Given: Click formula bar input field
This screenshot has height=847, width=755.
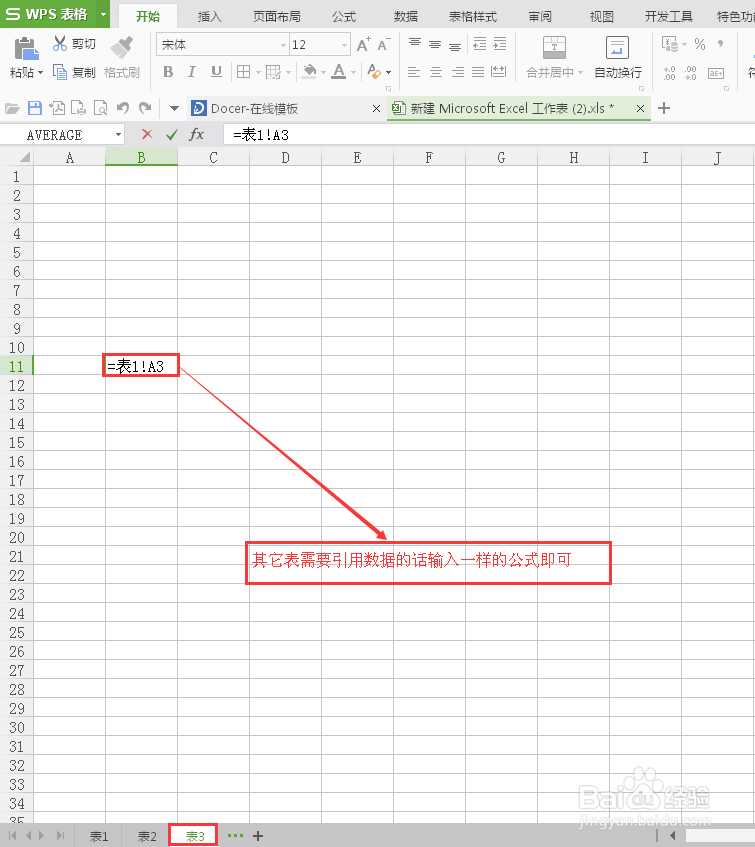Looking at the screenshot, I should tap(489, 135).
